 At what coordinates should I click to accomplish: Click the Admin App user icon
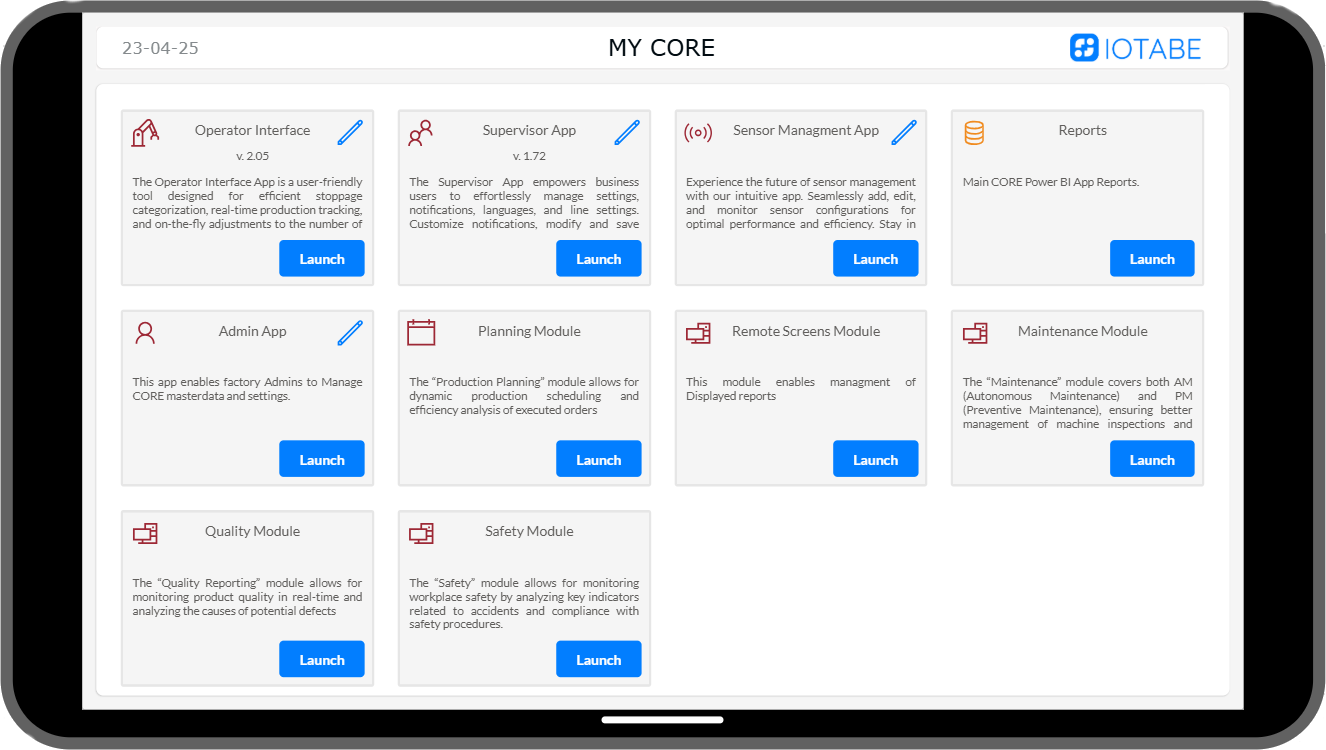pyautogui.click(x=145, y=333)
